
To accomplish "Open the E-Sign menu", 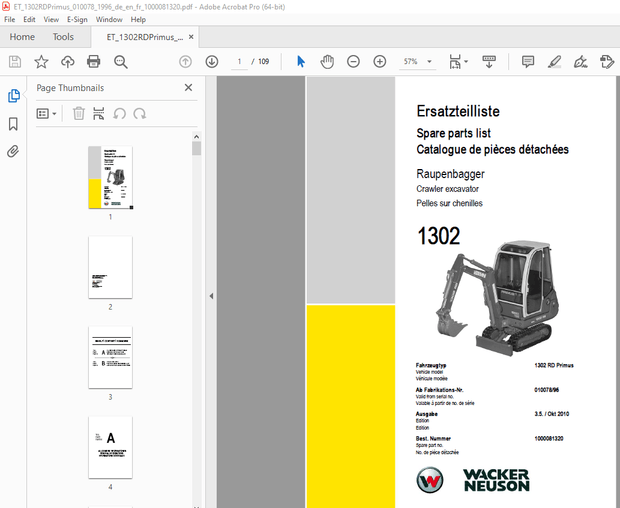I will 77,19.
